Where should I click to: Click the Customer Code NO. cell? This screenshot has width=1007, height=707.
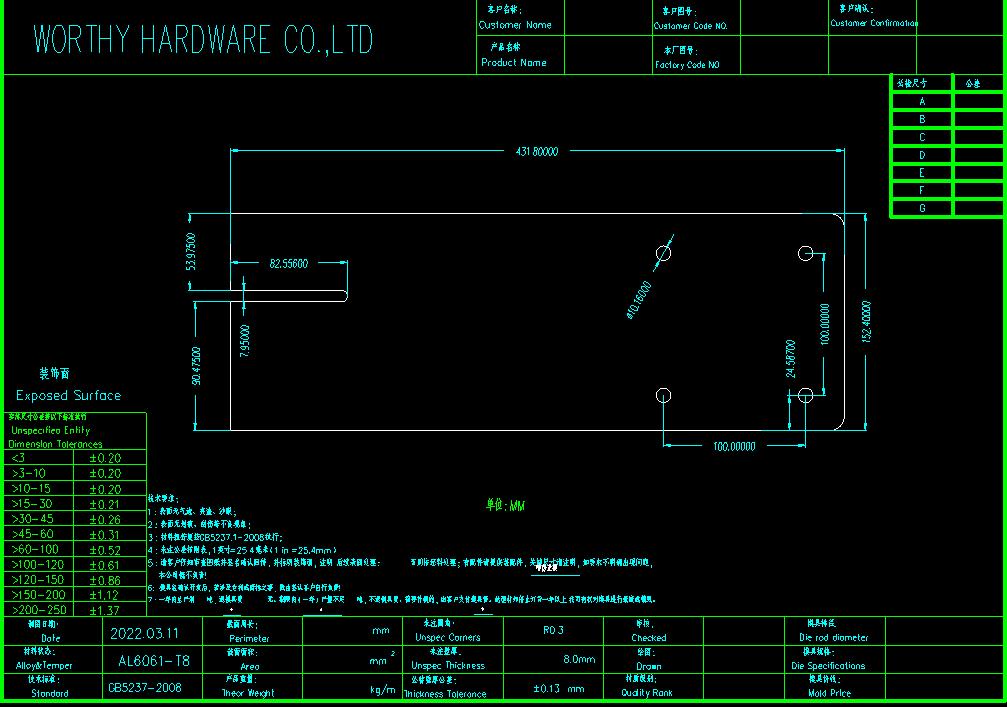pos(690,26)
